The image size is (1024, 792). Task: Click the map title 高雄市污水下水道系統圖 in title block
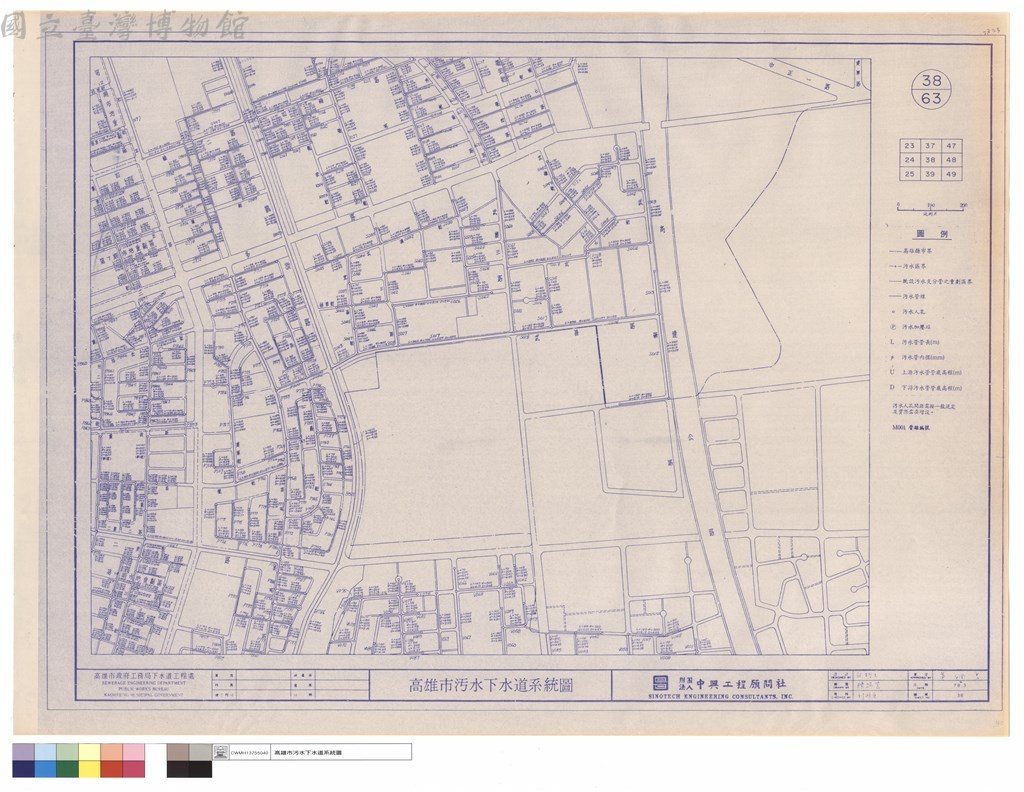(x=490, y=686)
